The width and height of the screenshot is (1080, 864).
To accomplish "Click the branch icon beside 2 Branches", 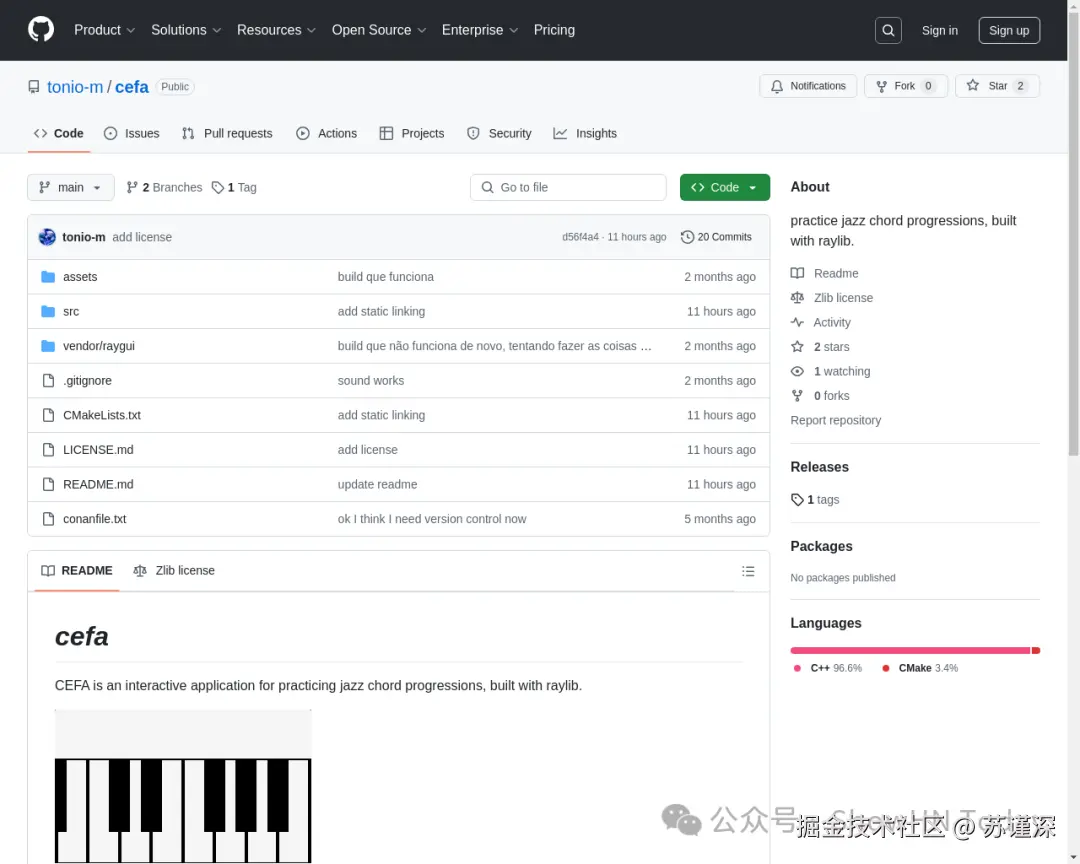I will tap(132, 187).
